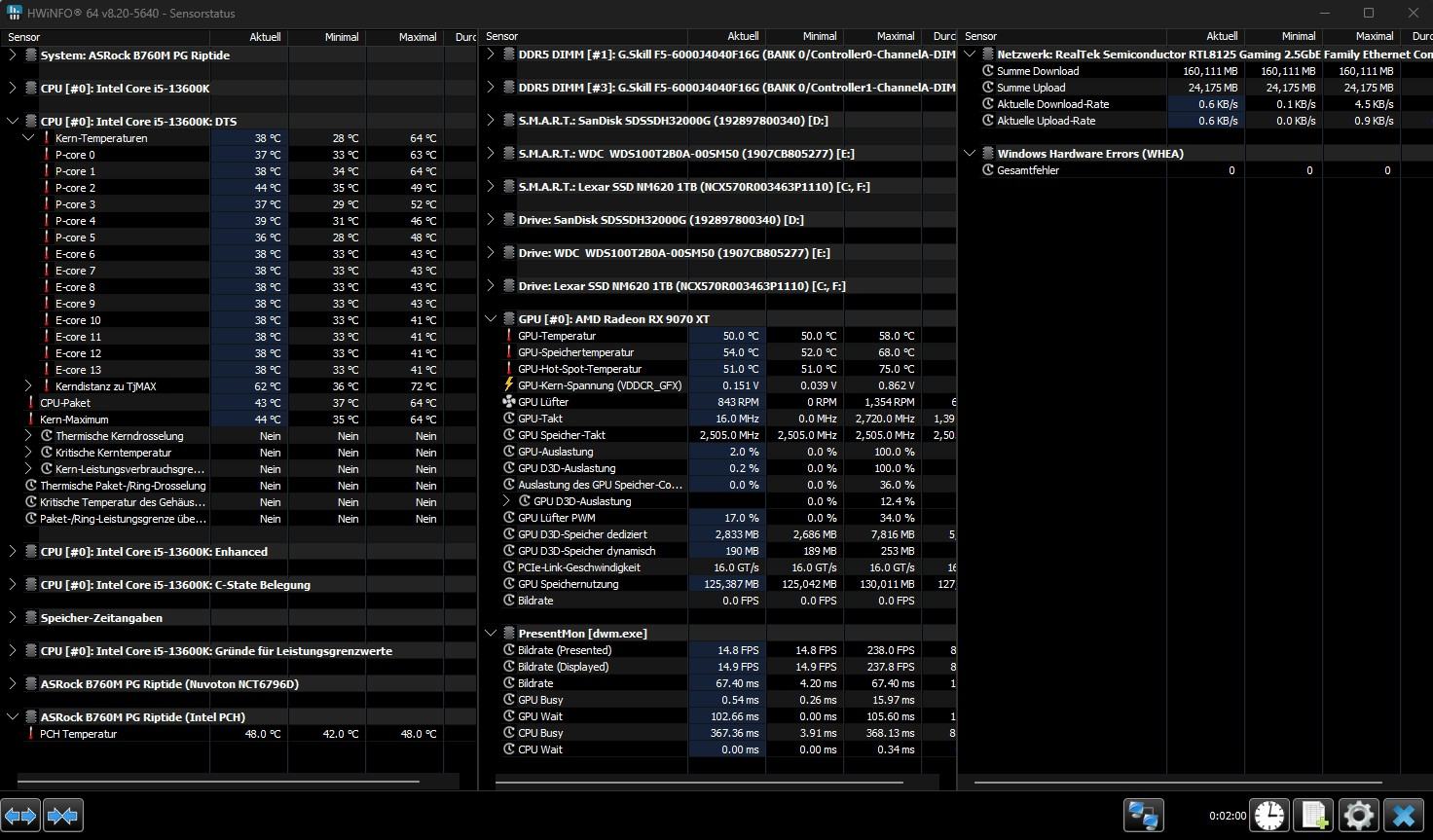The height and width of the screenshot is (840, 1433).
Task: Click the 0:02:00 elapsed timer
Action: point(1227,816)
